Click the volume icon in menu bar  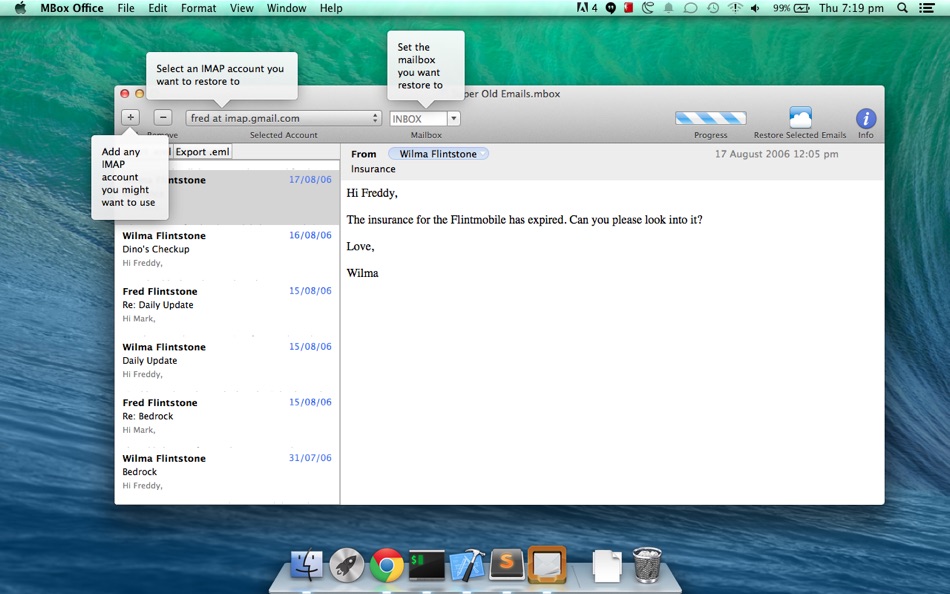pos(755,8)
